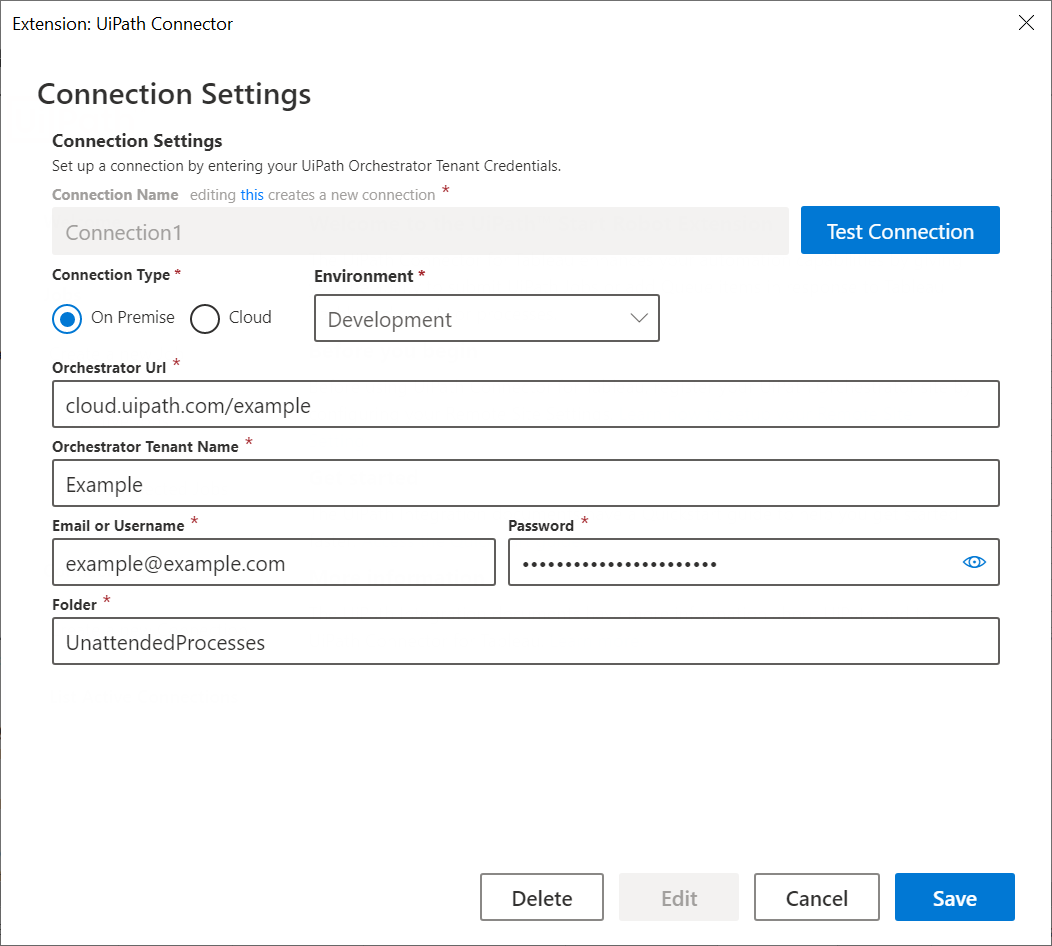Select the Cloud connection type

(x=205, y=319)
